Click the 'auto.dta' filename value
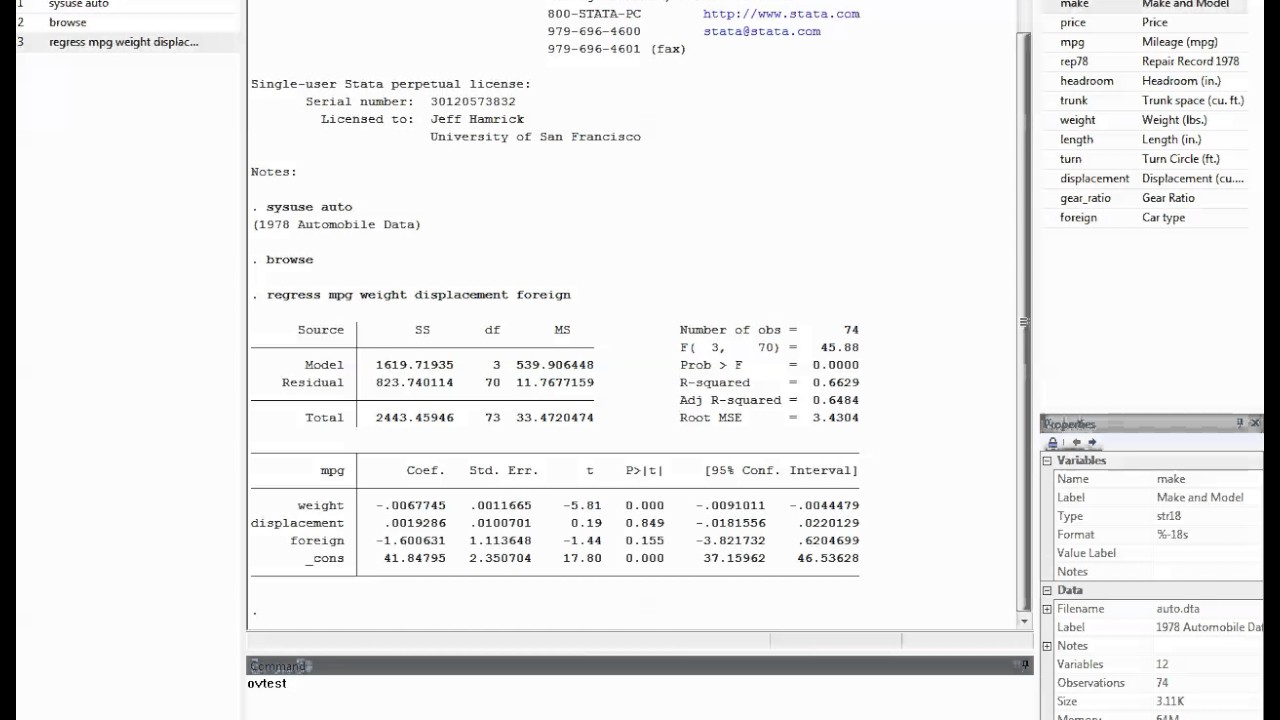 1178,609
